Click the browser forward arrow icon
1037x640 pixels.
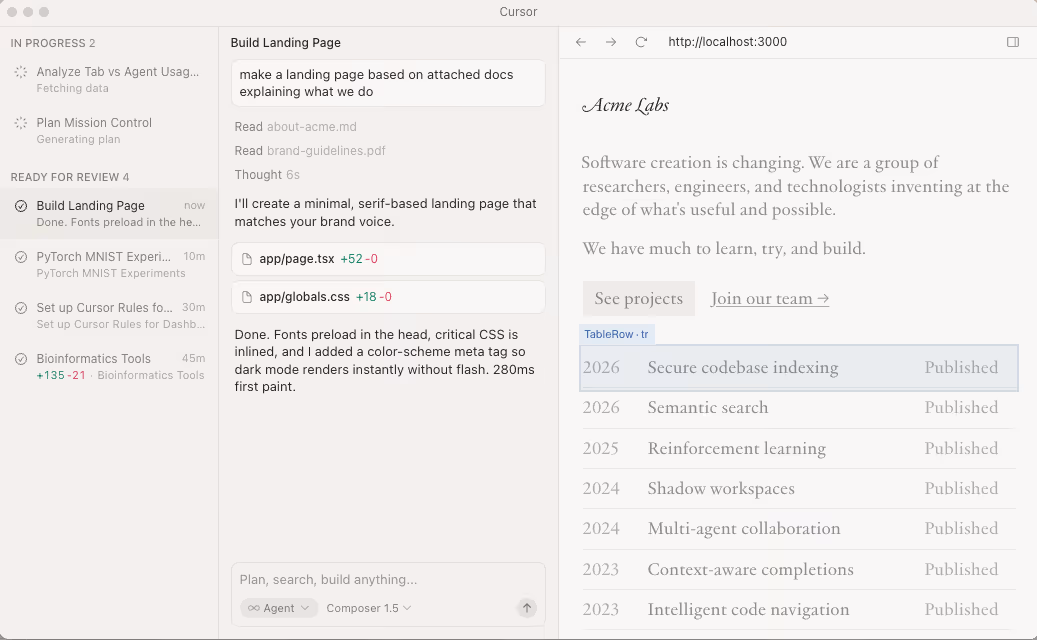pyautogui.click(x=611, y=42)
